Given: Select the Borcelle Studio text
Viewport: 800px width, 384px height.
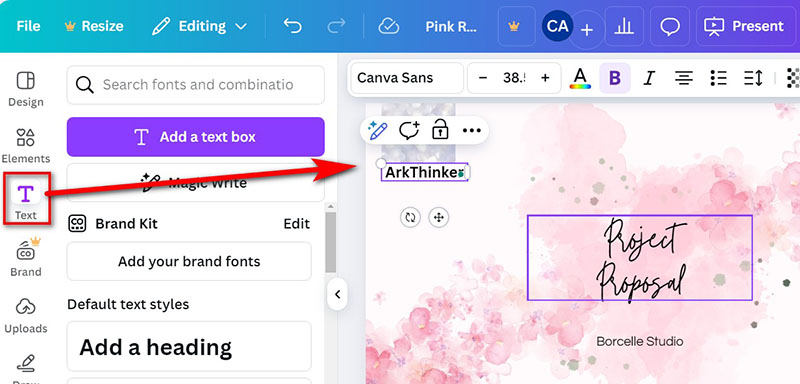Looking at the screenshot, I should pyautogui.click(x=640, y=341).
